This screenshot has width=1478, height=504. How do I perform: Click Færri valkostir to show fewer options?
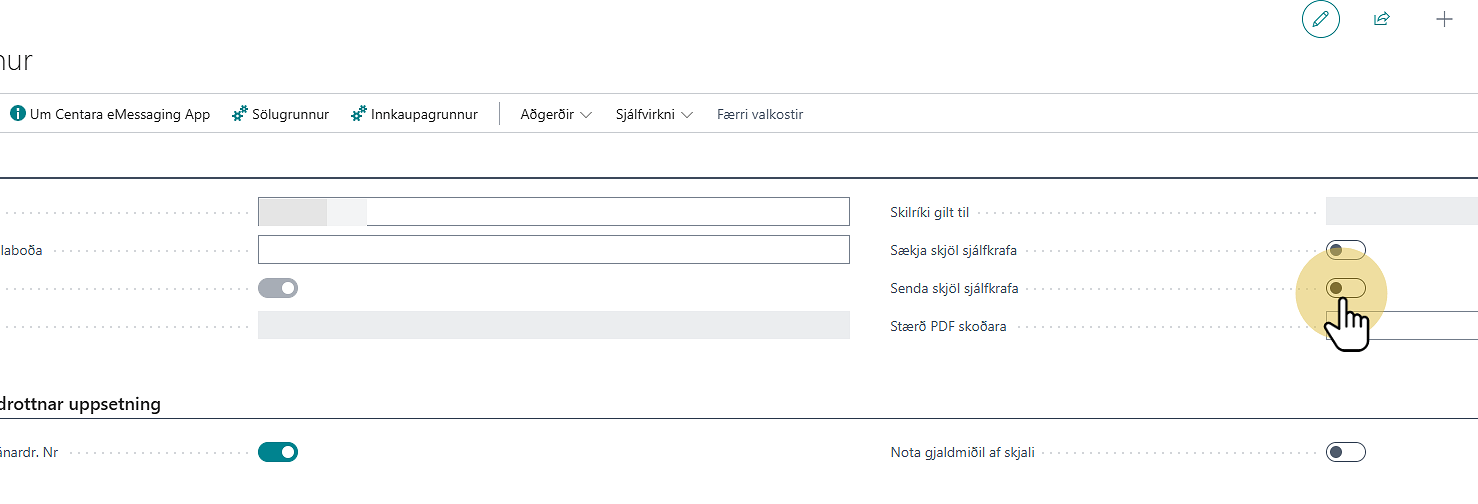pyautogui.click(x=760, y=114)
